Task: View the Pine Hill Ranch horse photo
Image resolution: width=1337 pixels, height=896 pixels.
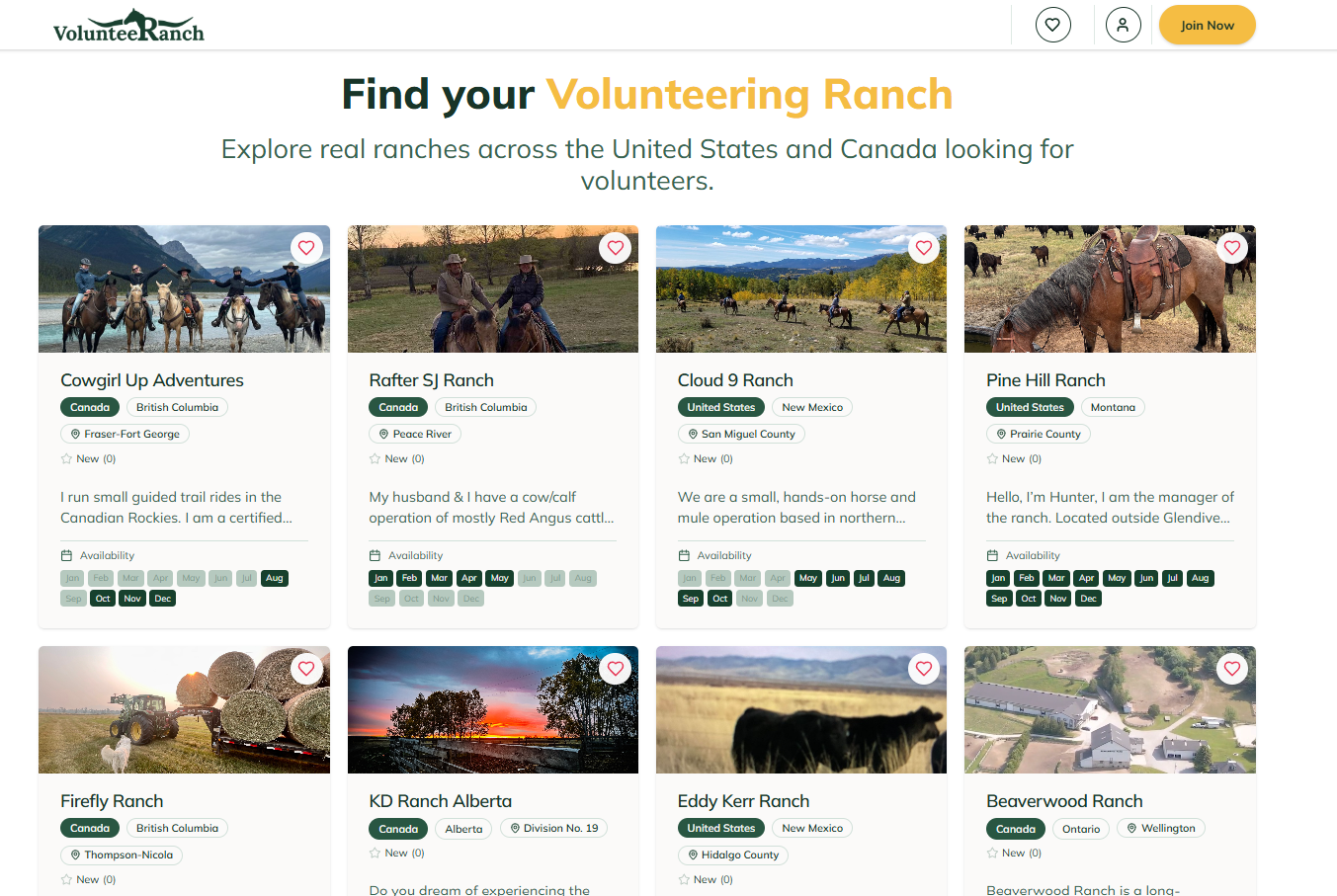Action: click(1110, 288)
